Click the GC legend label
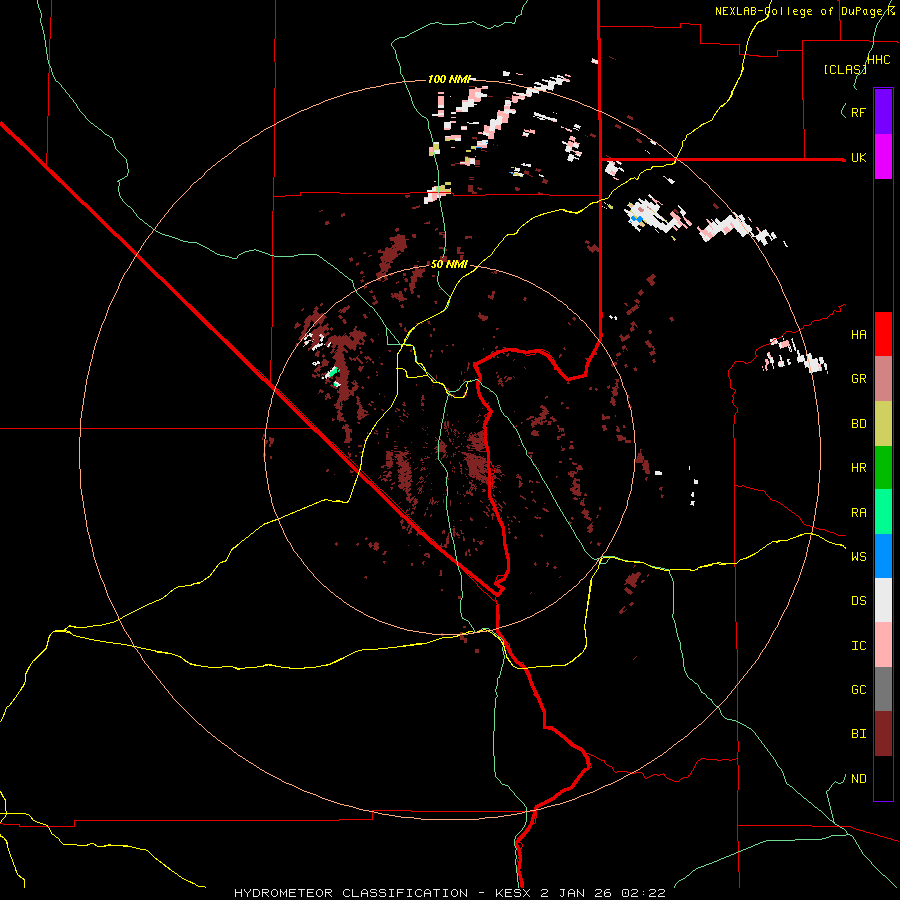Image resolution: width=900 pixels, height=900 pixels. point(858,689)
